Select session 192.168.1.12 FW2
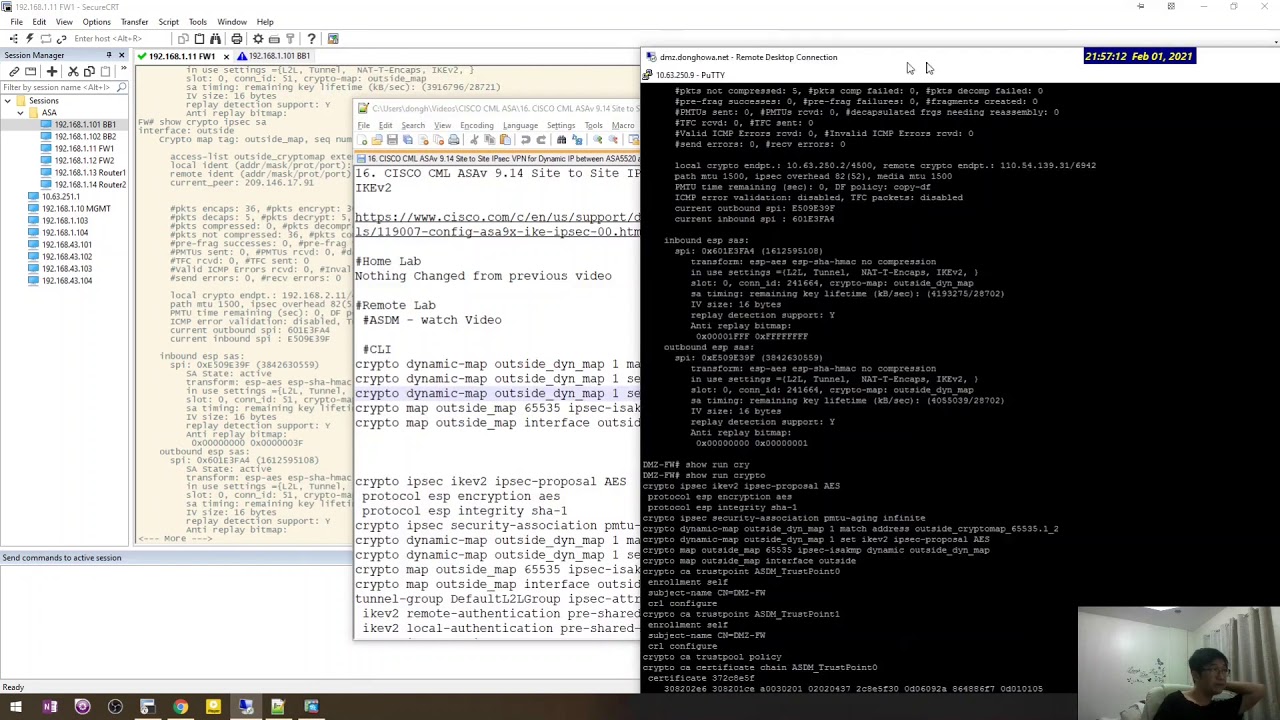1280x720 pixels. [84, 161]
